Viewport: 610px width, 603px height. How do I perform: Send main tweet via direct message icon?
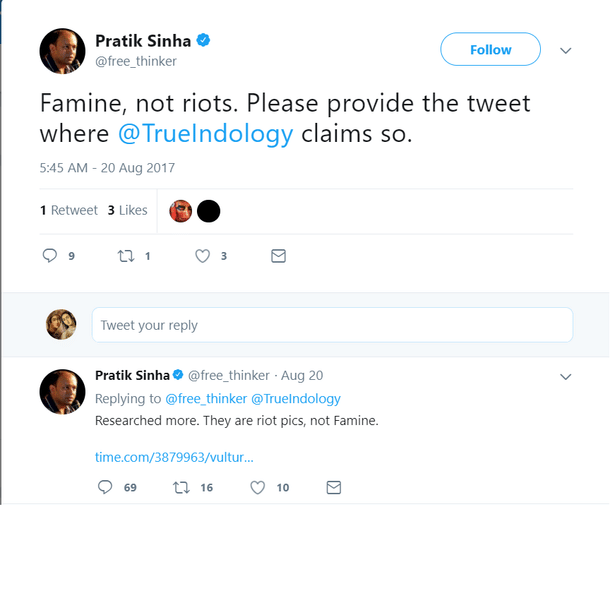[x=279, y=256]
